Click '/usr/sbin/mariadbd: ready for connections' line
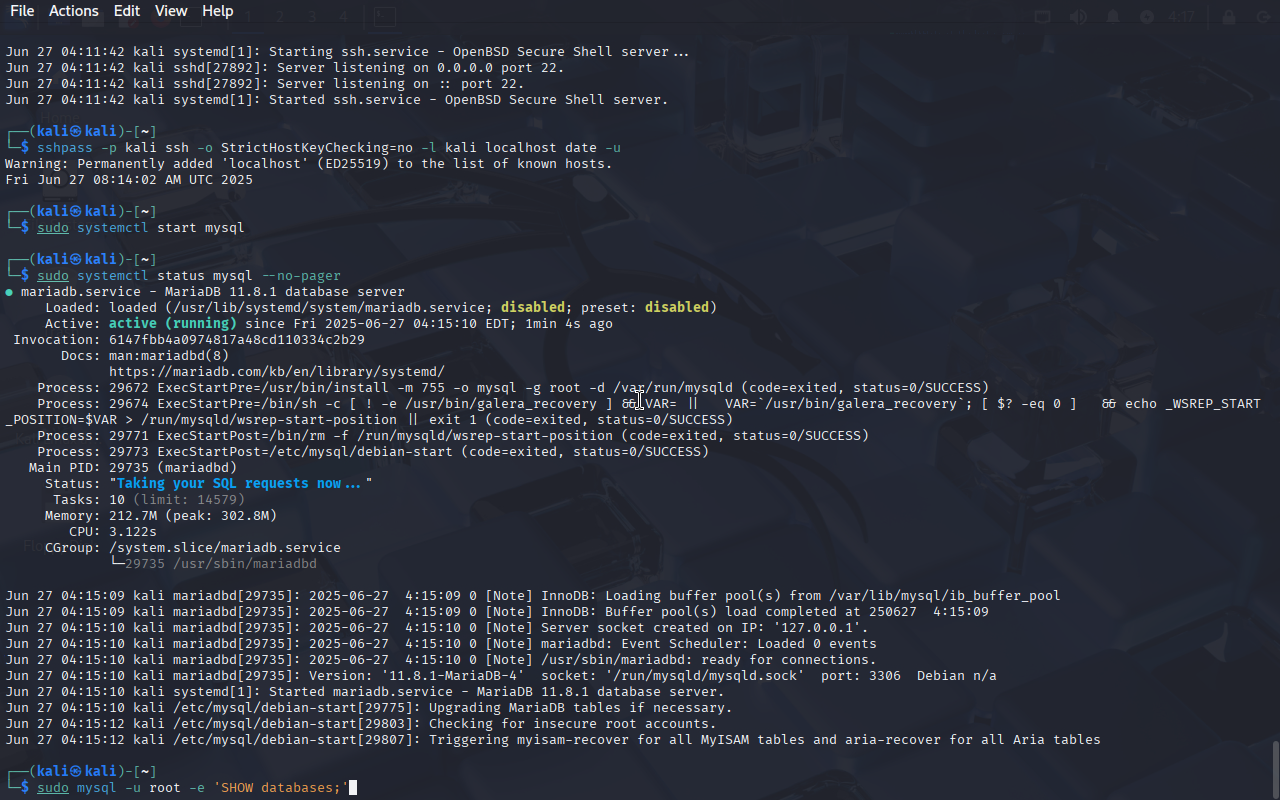 coord(441,660)
